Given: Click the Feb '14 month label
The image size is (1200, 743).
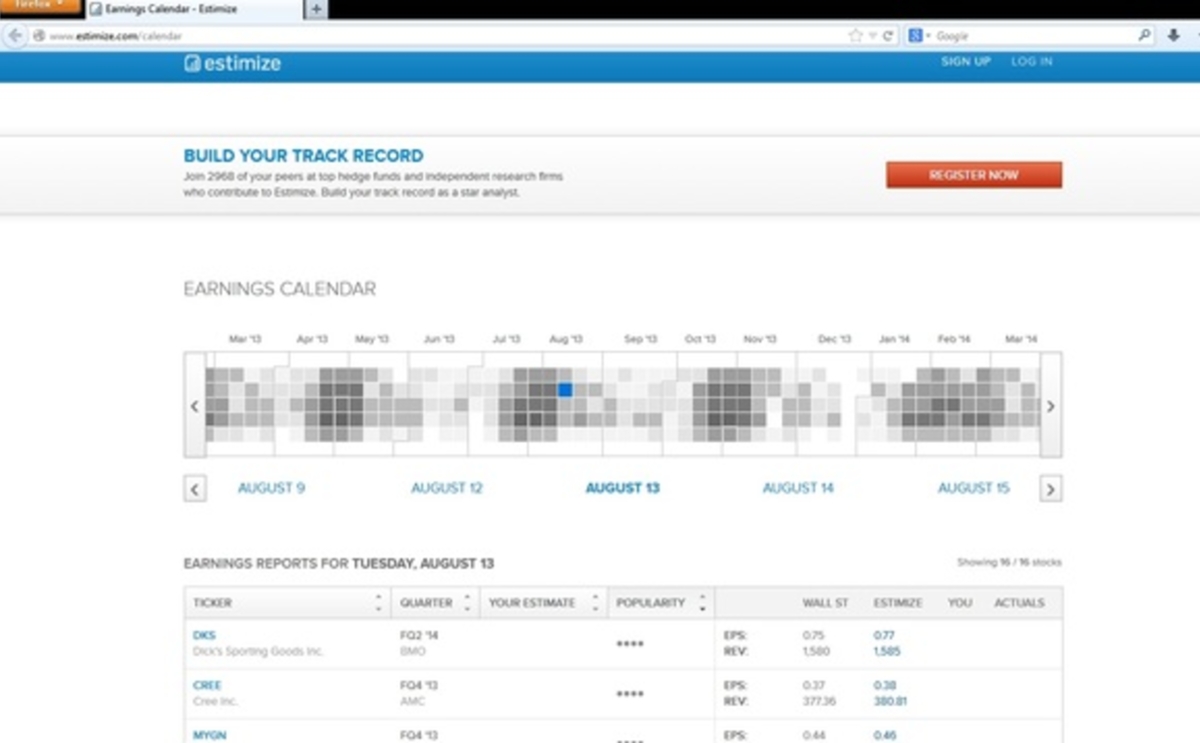Looking at the screenshot, I should pos(954,340).
